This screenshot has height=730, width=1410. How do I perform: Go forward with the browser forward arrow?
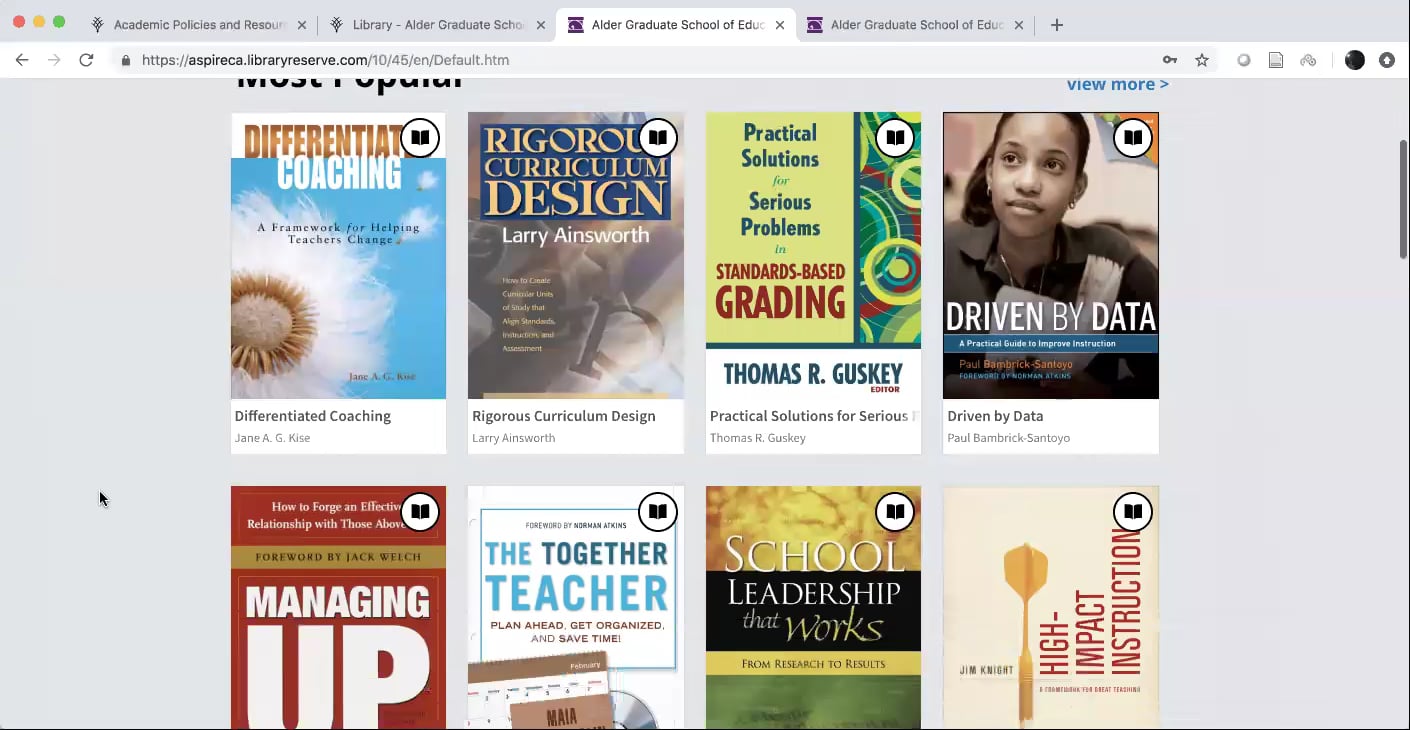coord(54,60)
